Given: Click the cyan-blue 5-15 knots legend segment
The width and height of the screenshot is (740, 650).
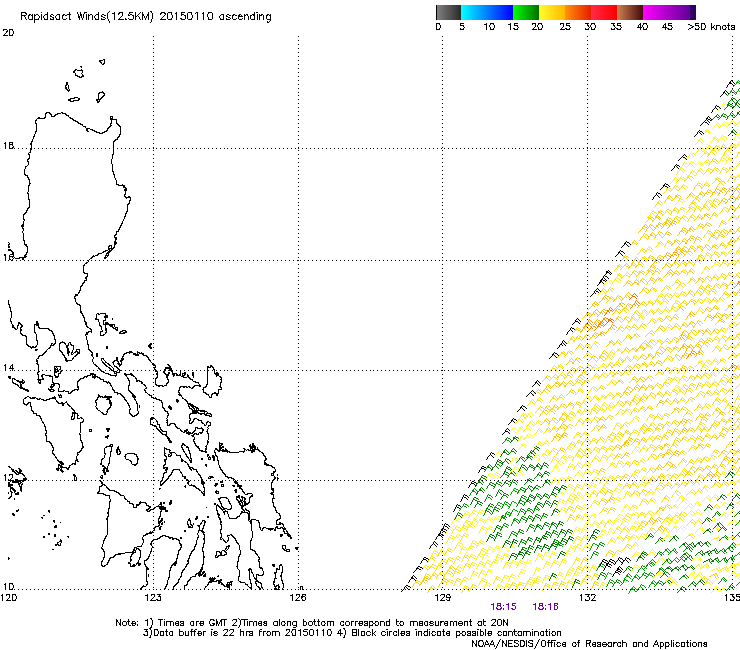Looking at the screenshot, I should (x=487, y=12).
